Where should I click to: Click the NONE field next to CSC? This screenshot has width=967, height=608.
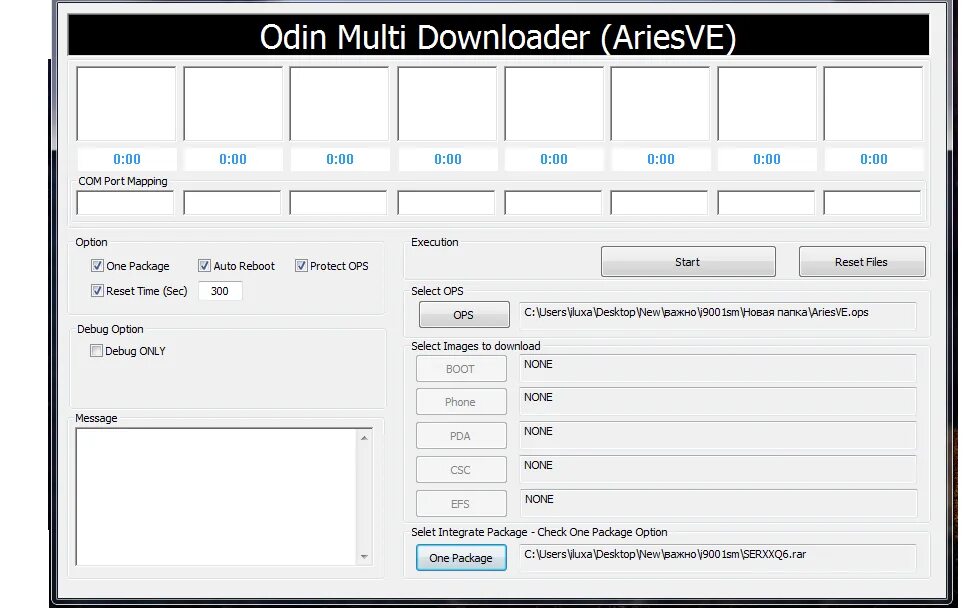(x=718, y=469)
